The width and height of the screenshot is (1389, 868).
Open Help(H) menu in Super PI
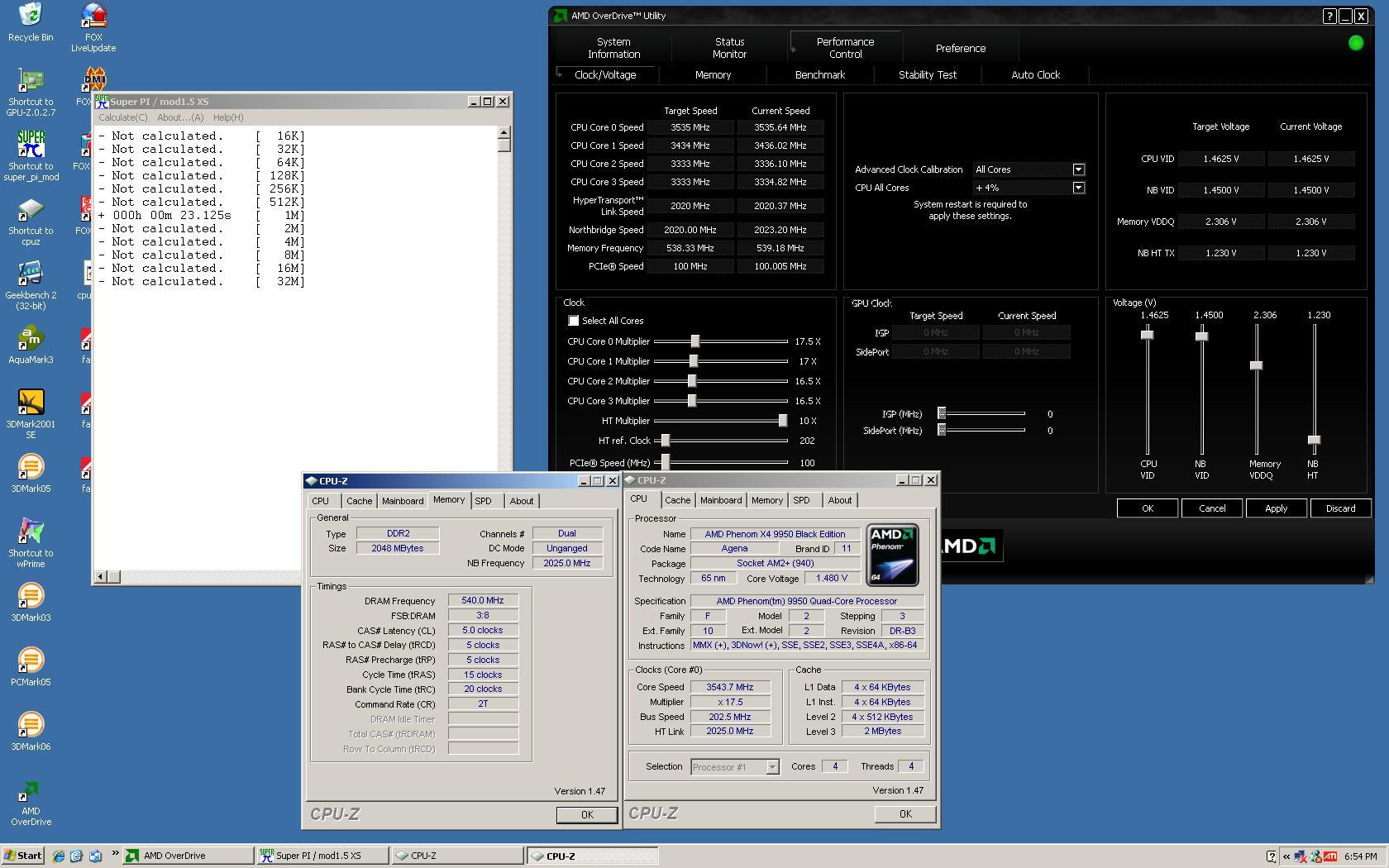(228, 117)
